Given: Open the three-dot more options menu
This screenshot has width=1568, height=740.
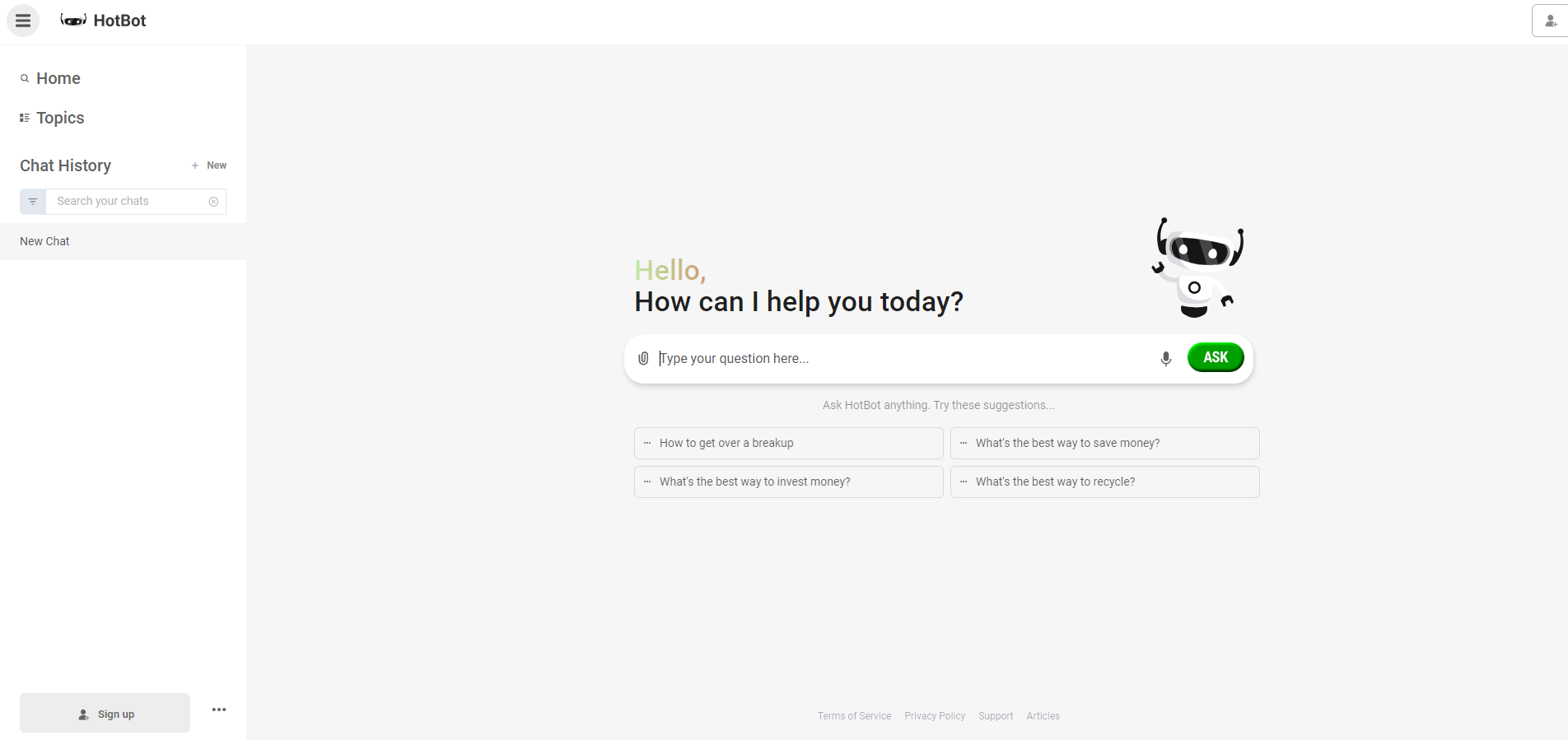Looking at the screenshot, I should click(x=218, y=710).
